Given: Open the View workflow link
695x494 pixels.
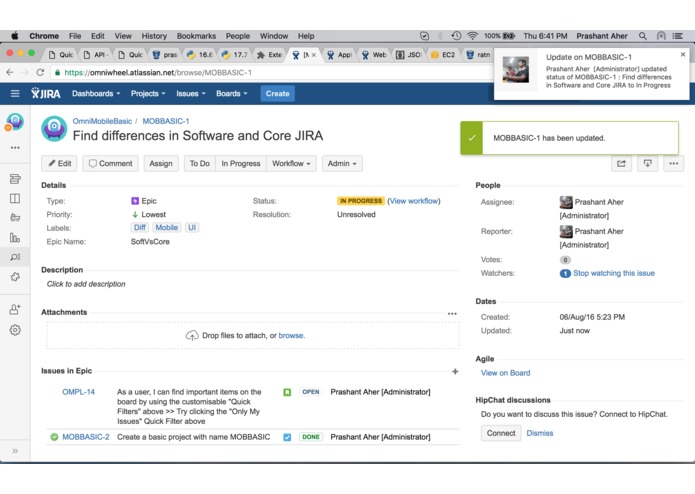Looking at the screenshot, I should click(x=414, y=201).
